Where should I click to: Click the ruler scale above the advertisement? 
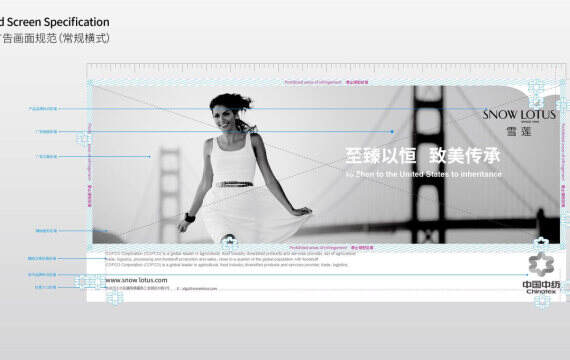point(326,68)
